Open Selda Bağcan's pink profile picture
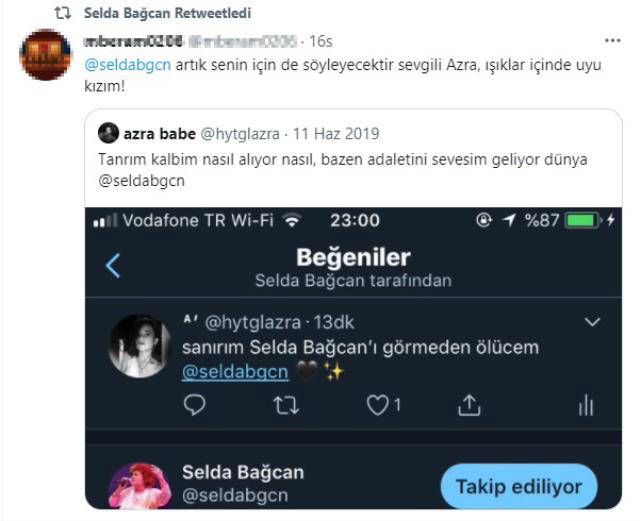Image resolution: width=640 pixels, height=521 pixels. tap(139, 486)
